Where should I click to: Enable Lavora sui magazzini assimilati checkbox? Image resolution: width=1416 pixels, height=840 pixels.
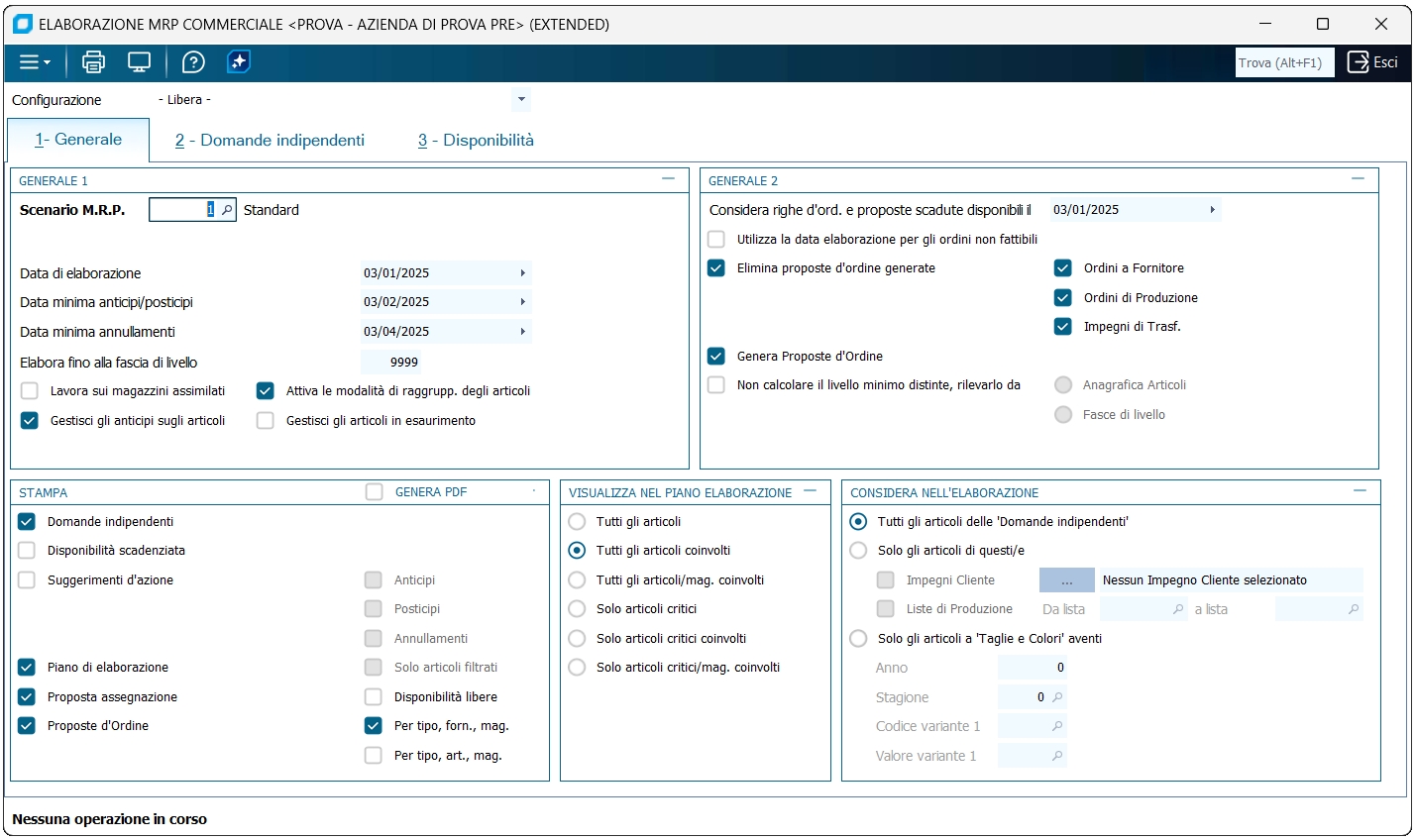pyautogui.click(x=30, y=391)
